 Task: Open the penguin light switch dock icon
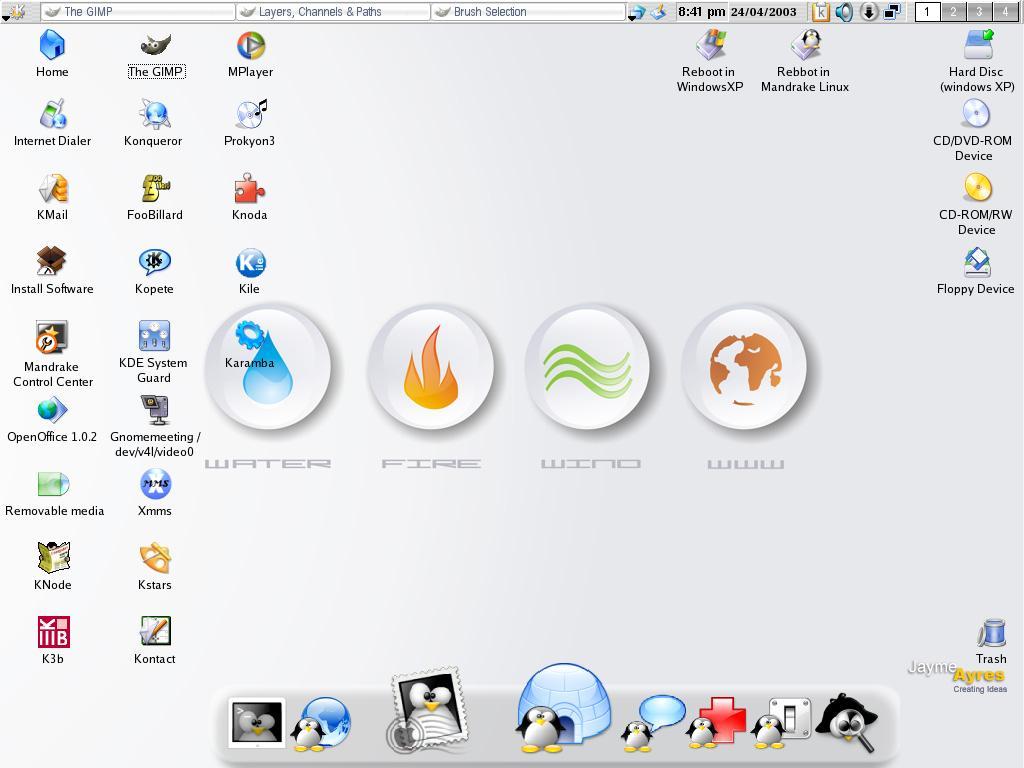point(781,722)
